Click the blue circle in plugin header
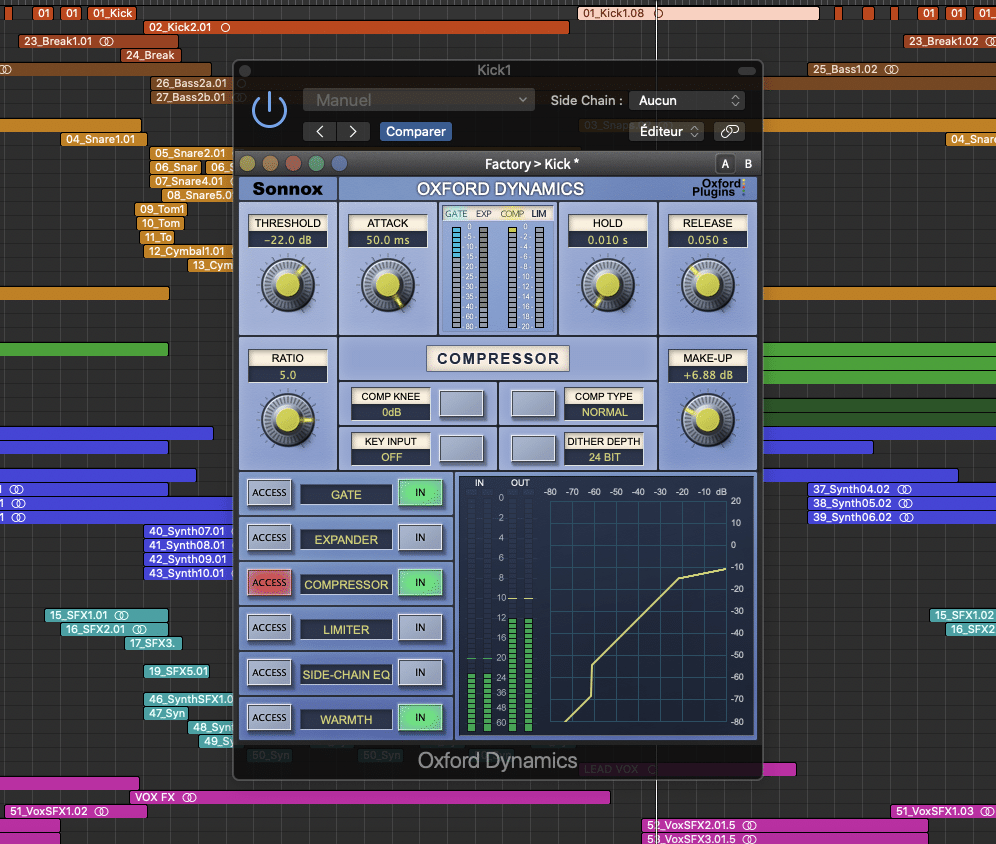Viewport: 996px width, 844px height. pyautogui.click(x=339, y=163)
